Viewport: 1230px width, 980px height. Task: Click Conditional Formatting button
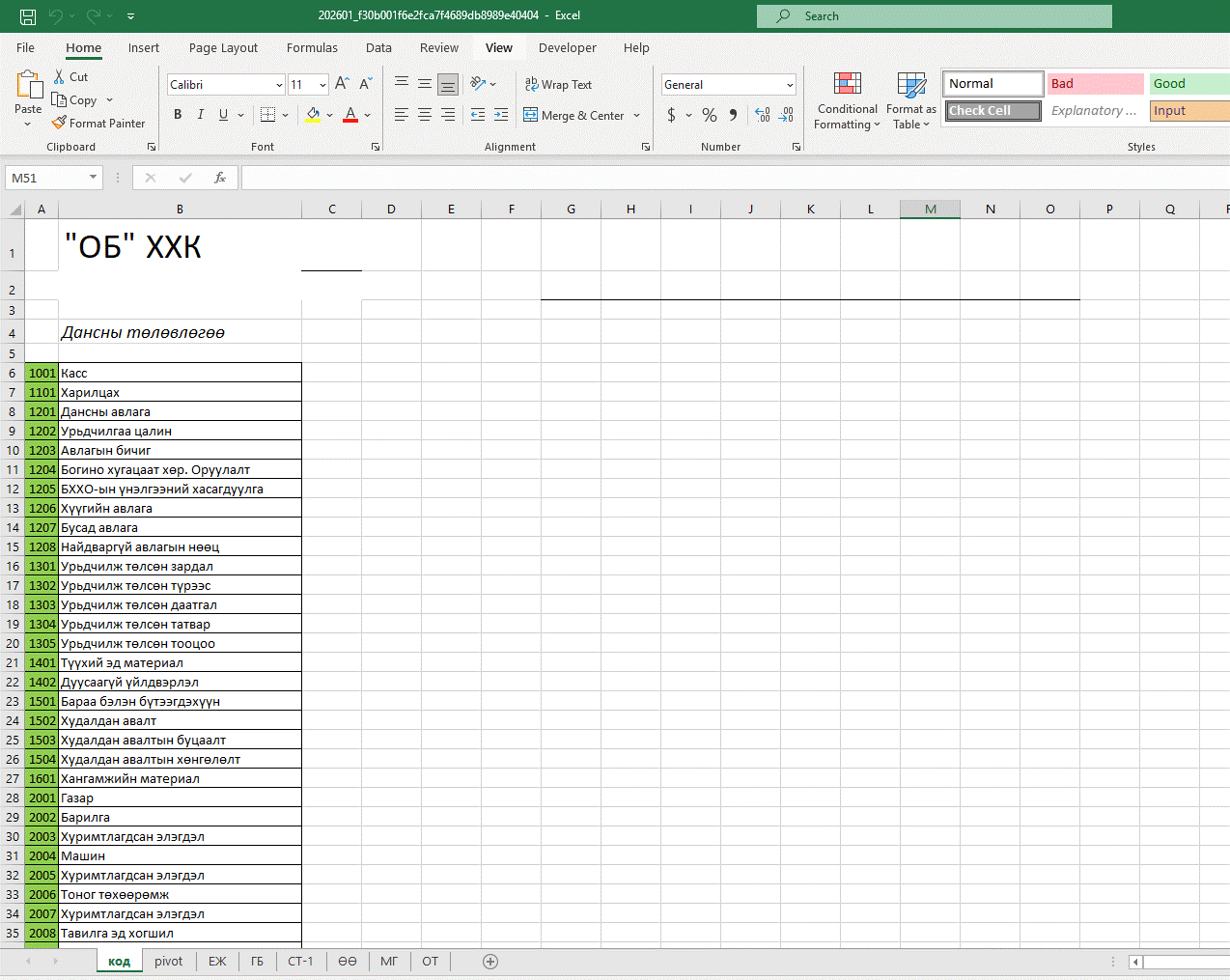tap(847, 100)
